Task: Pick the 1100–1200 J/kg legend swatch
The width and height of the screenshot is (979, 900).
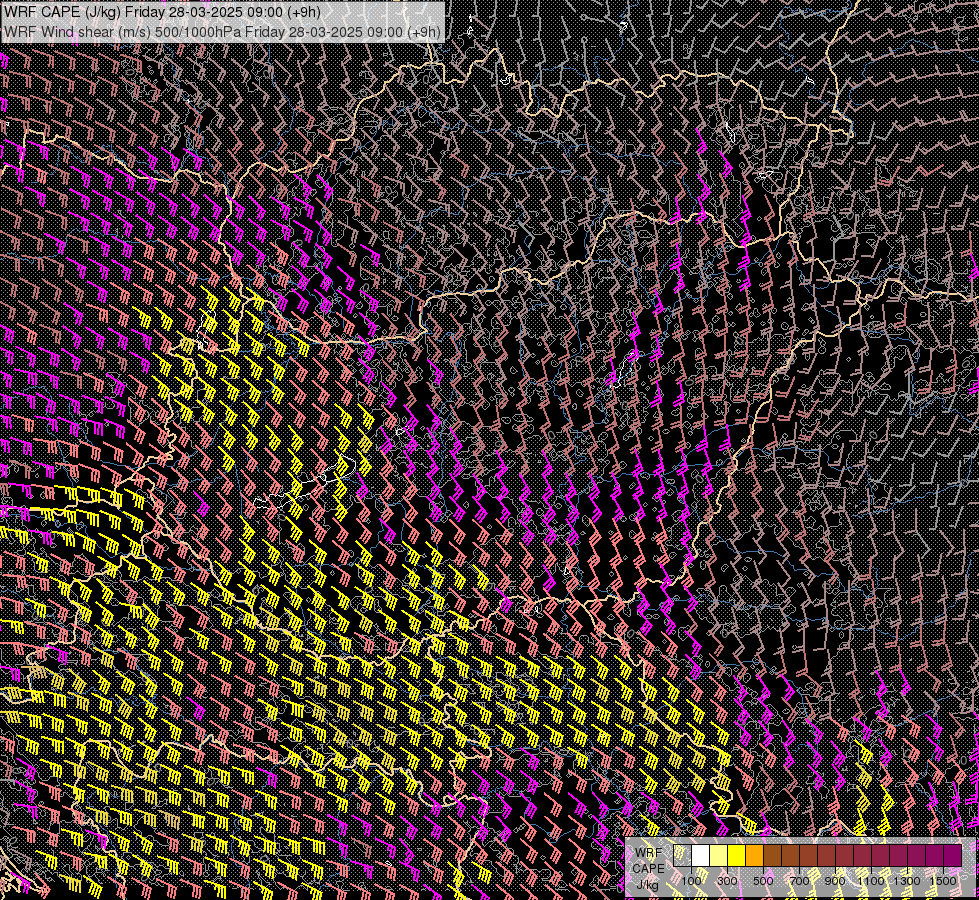Action: pos(881,855)
